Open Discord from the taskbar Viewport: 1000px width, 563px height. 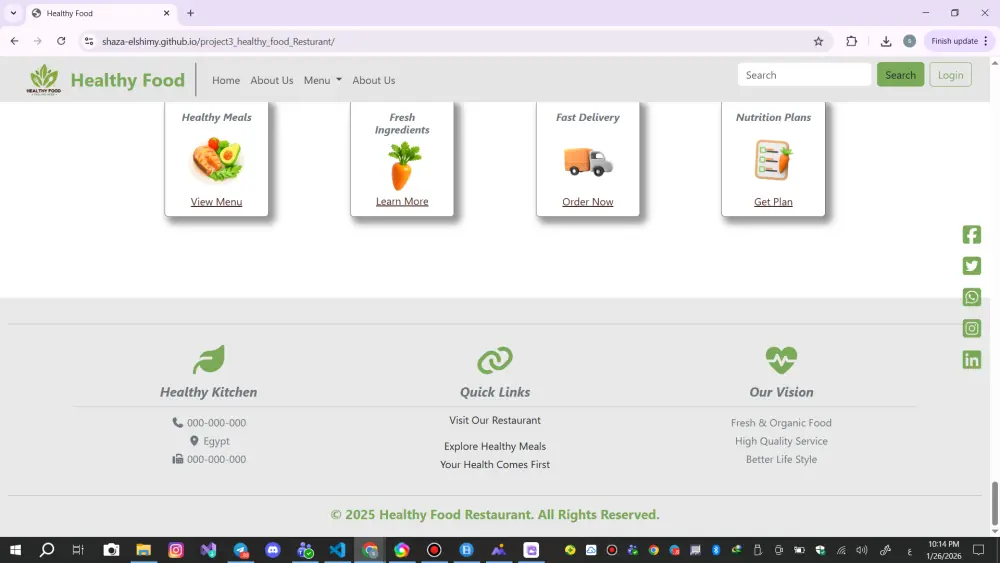pyautogui.click(x=273, y=550)
